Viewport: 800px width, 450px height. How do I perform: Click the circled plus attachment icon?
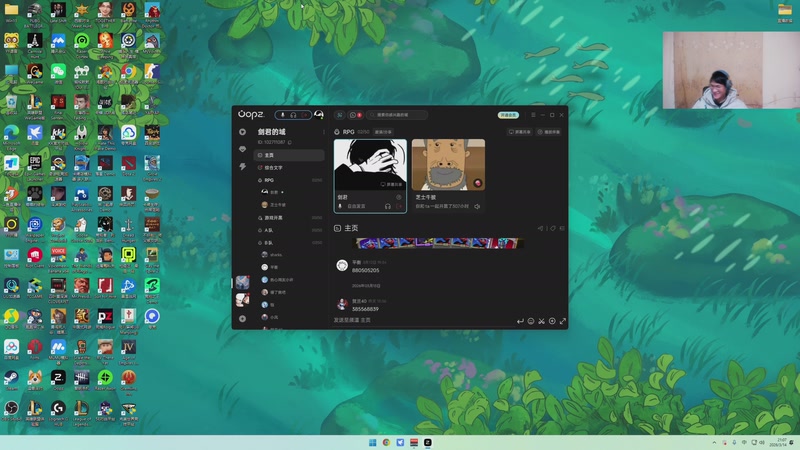click(x=552, y=321)
